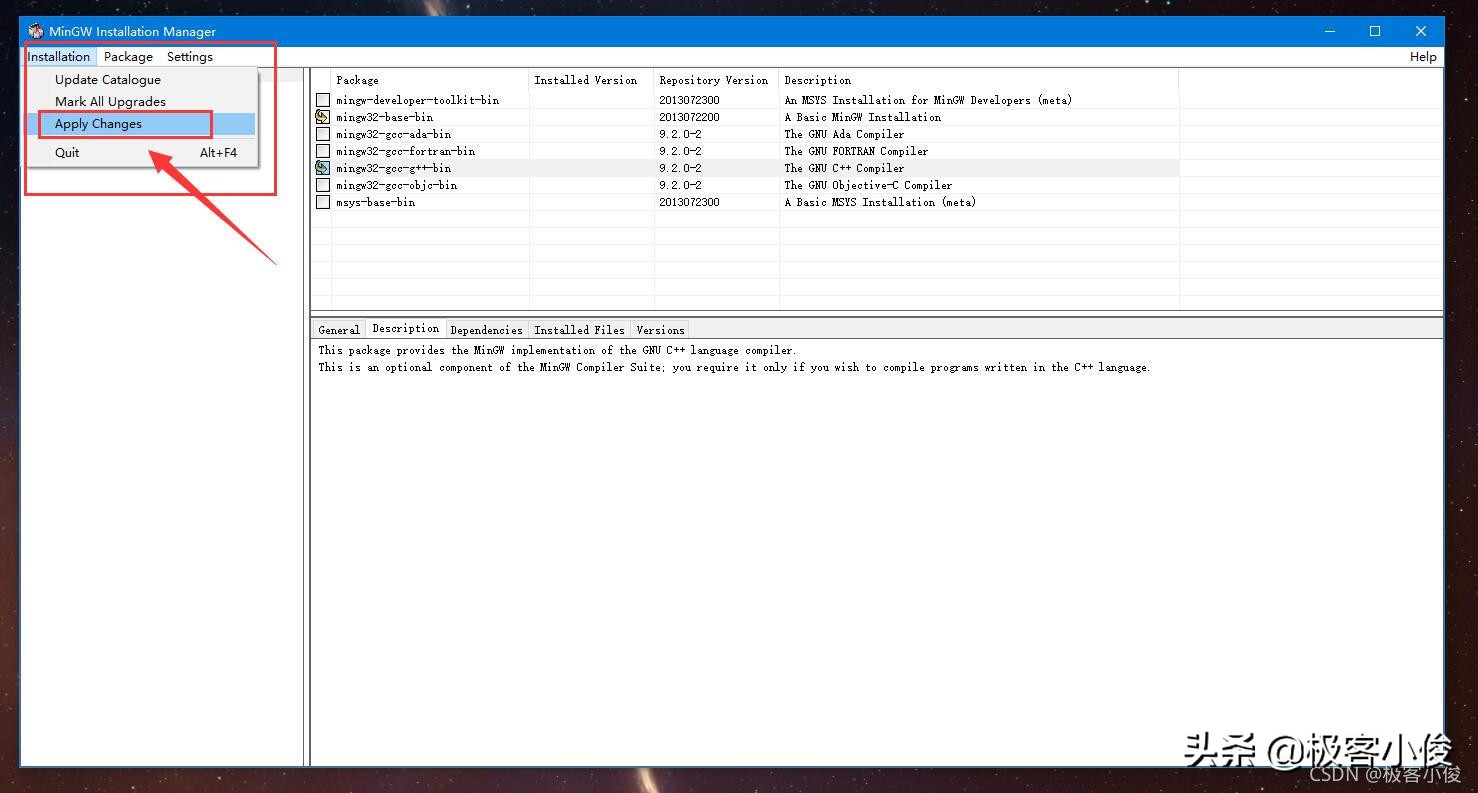The image size is (1478, 793).
Task: Click 'A Basic MSYS Installation (meta)' description
Action: pos(880,202)
